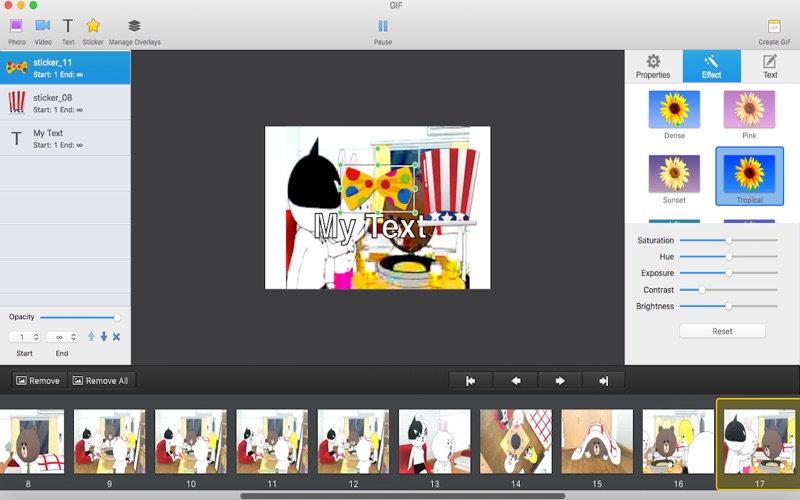Apply the Pink effect
Viewport: 800px width, 500px height.
749,109
